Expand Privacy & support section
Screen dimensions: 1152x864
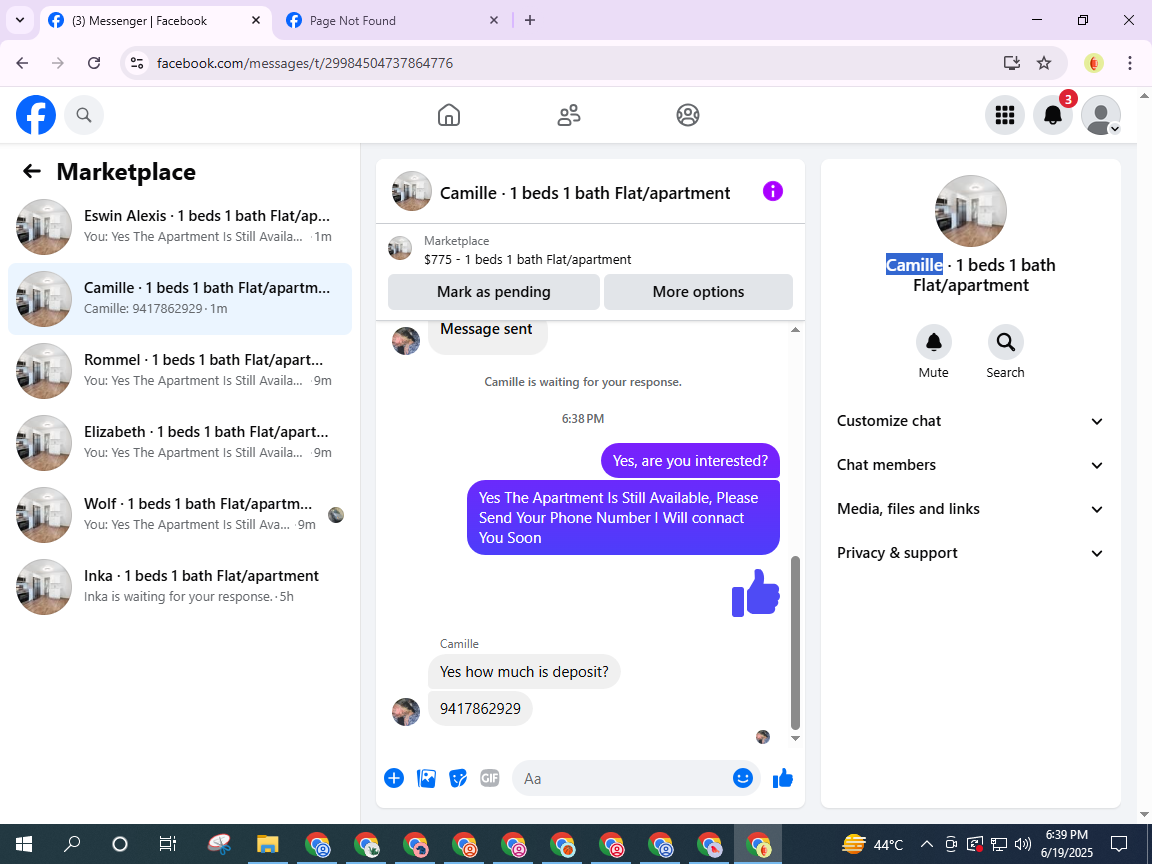pos(971,553)
